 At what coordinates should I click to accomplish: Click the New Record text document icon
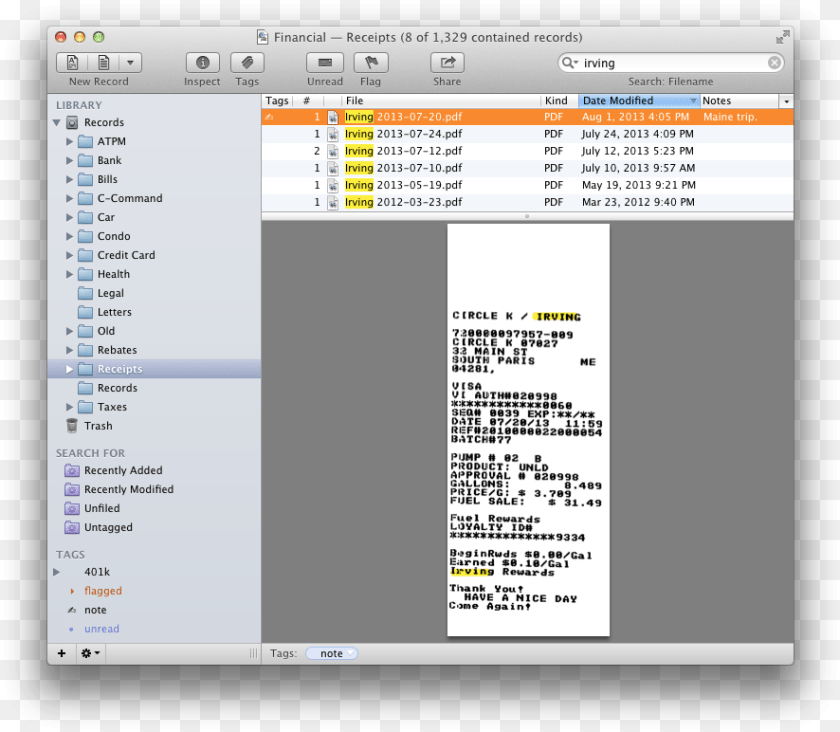pos(103,63)
